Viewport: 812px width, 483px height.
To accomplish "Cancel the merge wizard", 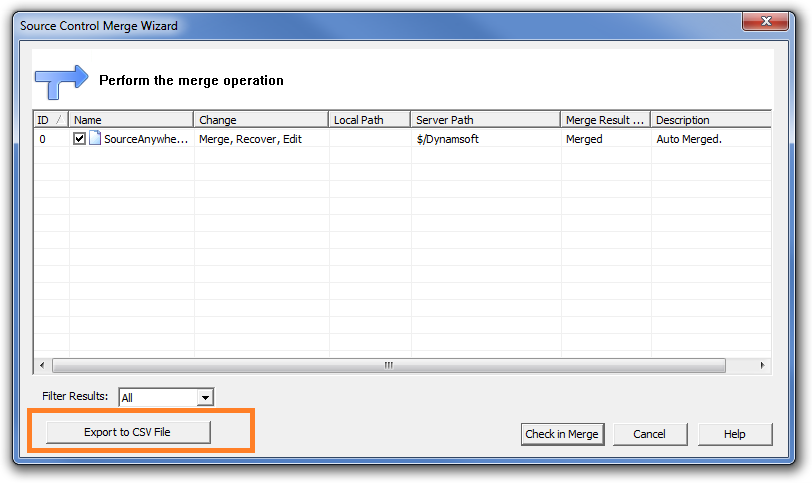I will [649, 434].
